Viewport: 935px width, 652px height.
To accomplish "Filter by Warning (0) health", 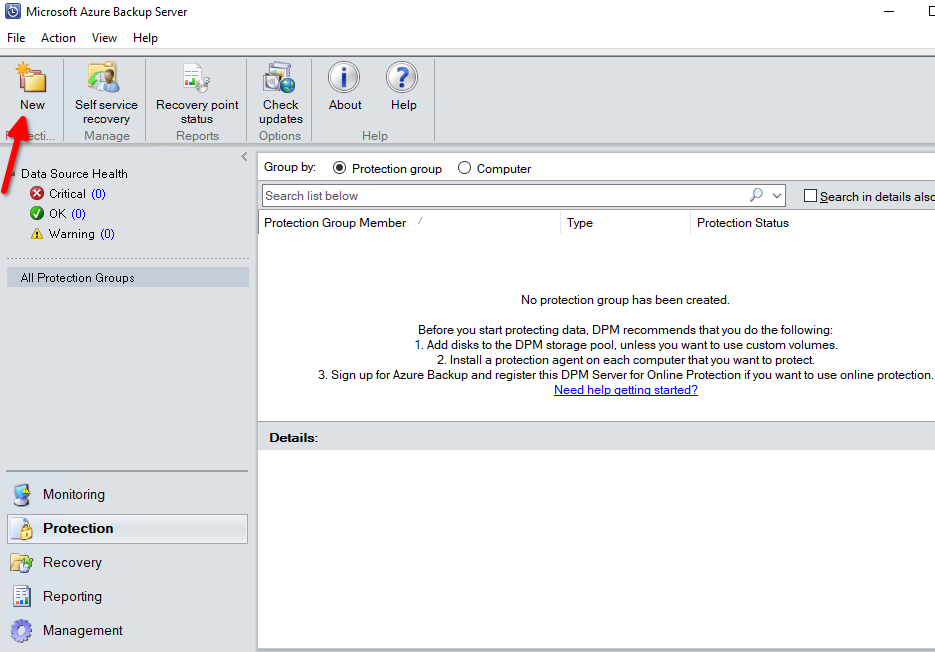I will [x=81, y=234].
